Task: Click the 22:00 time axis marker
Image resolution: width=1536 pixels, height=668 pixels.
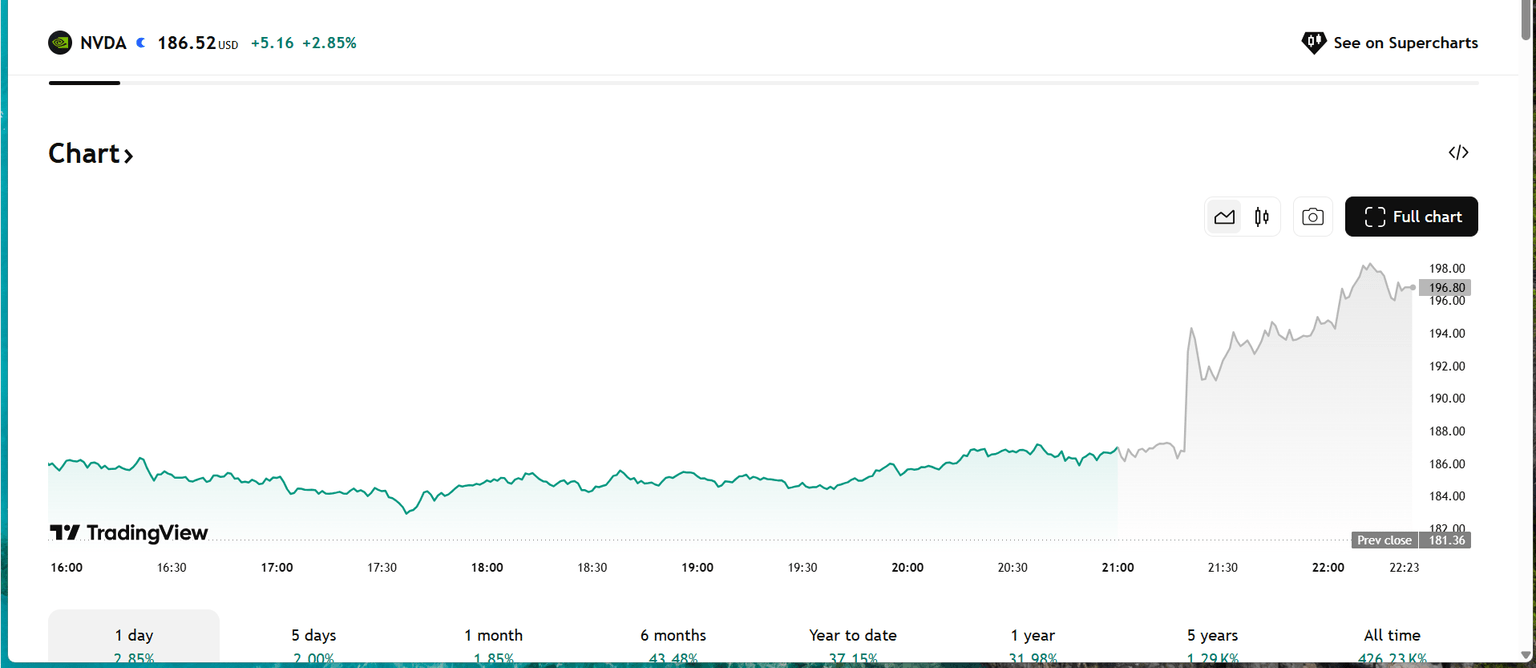Action: (x=1328, y=568)
